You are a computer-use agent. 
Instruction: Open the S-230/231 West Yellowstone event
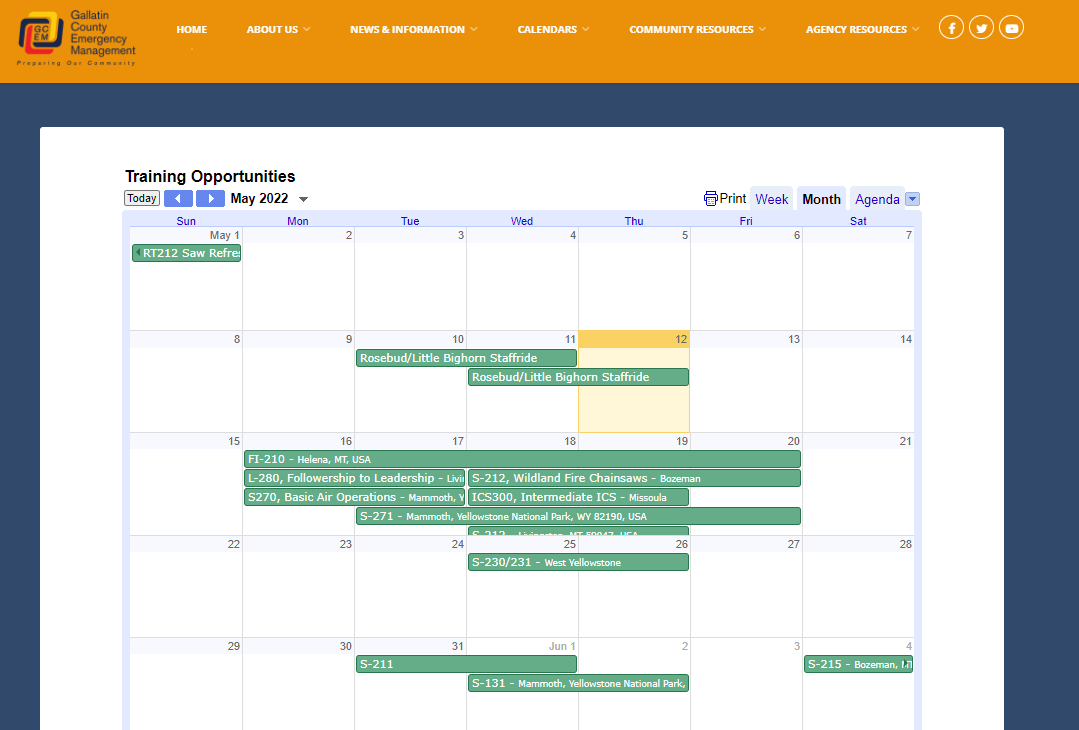pyautogui.click(x=578, y=562)
